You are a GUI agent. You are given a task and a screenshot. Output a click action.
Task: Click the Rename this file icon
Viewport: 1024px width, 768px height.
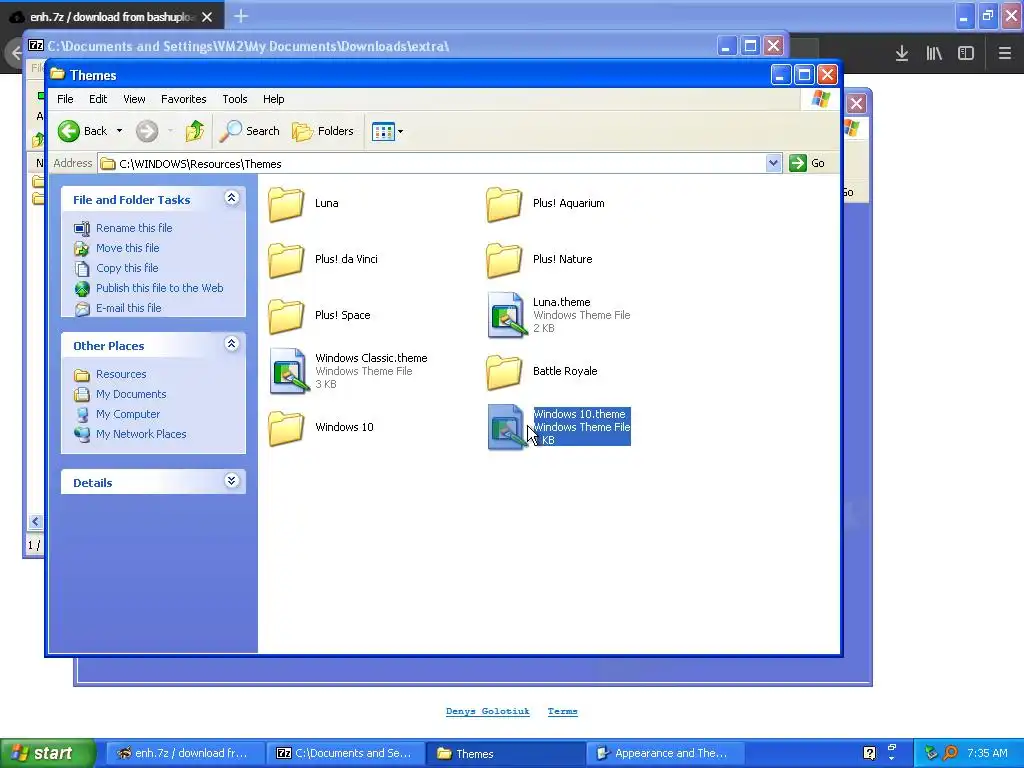point(82,228)
